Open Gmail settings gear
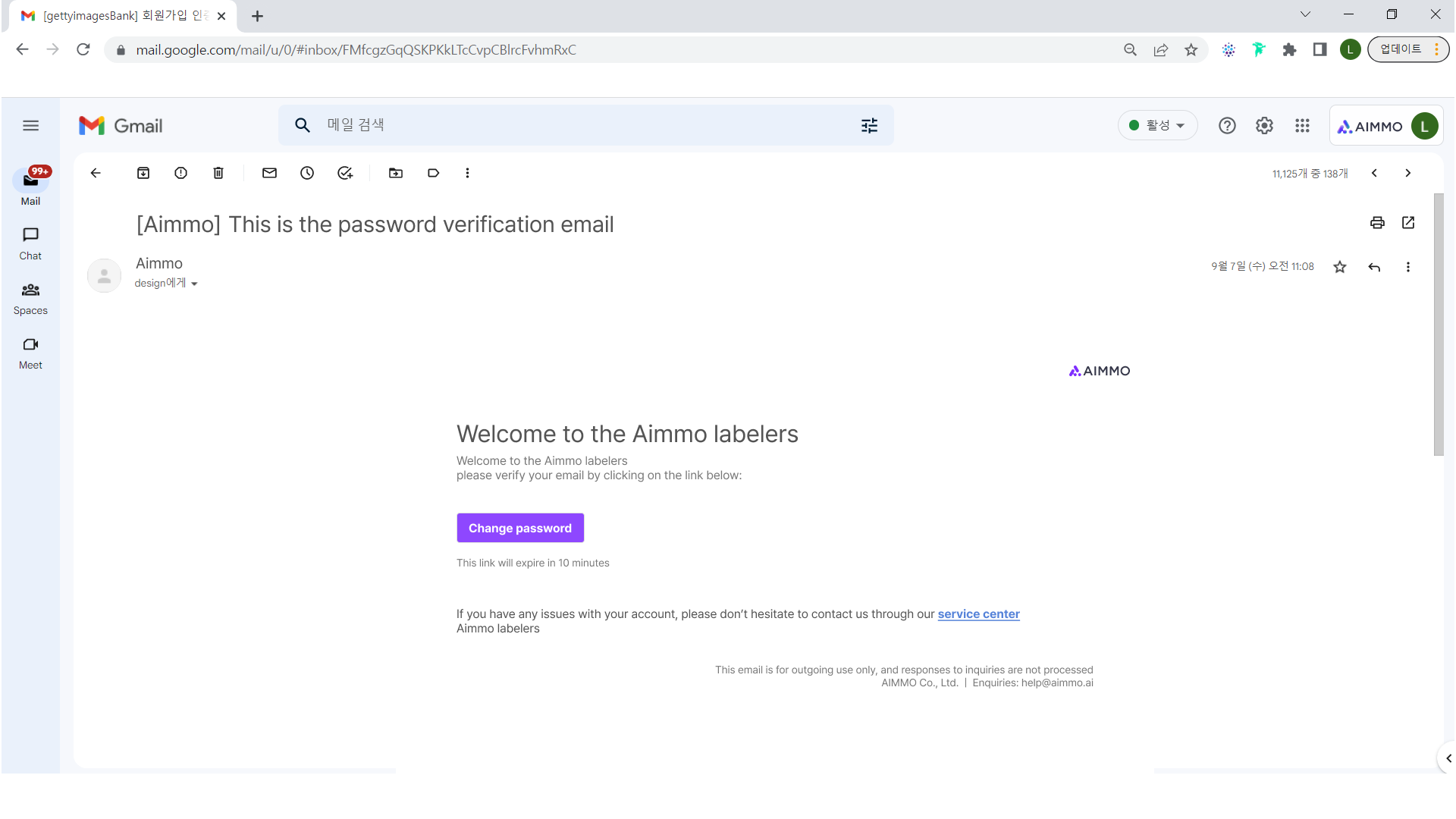The image size is (1456, 819). pos(1264,126)
